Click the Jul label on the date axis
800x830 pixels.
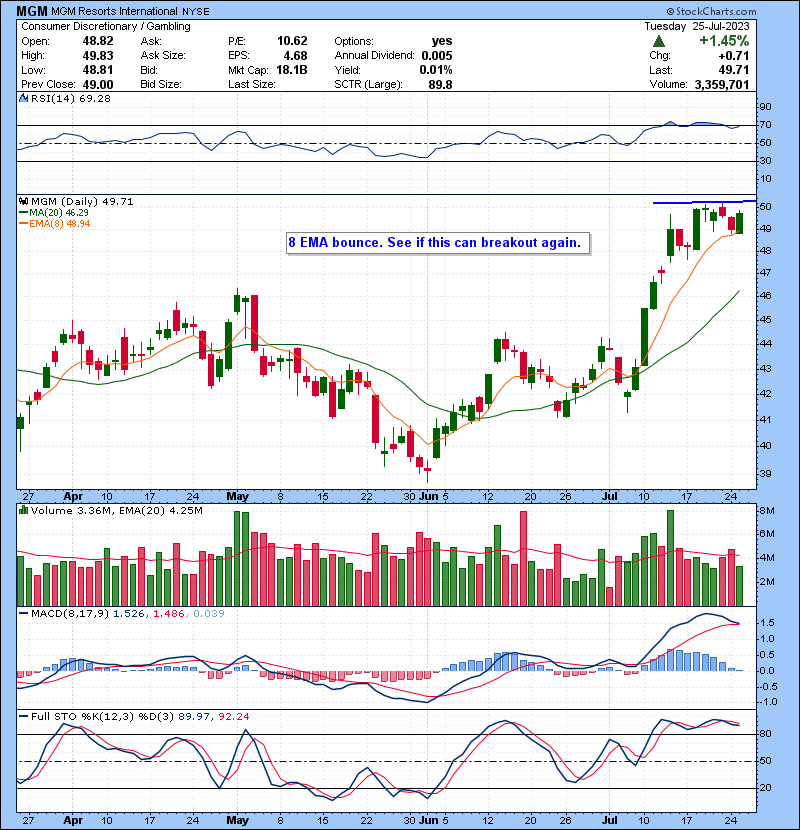point(609,495)
